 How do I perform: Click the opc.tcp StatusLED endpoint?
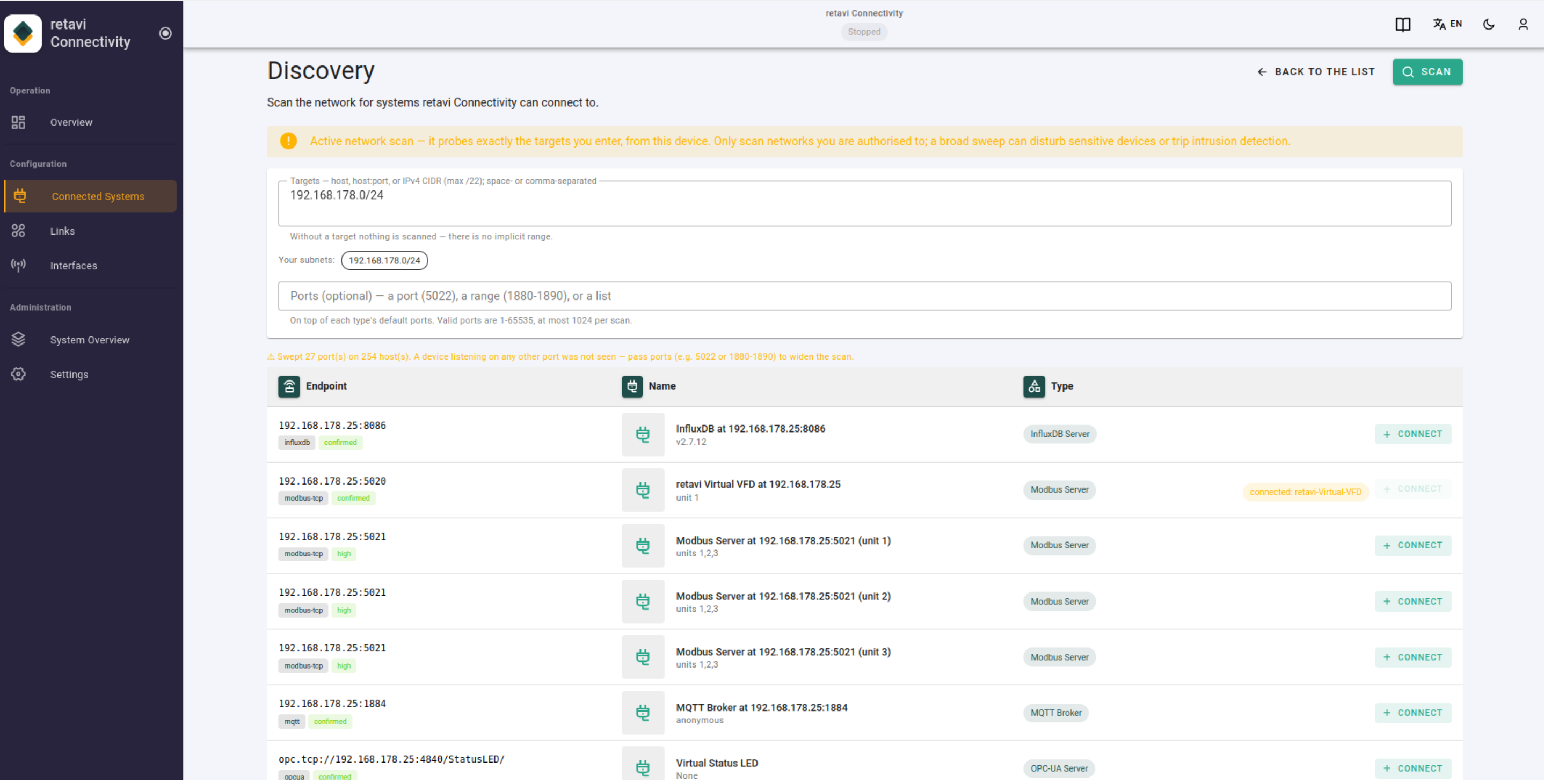(391, 760)
